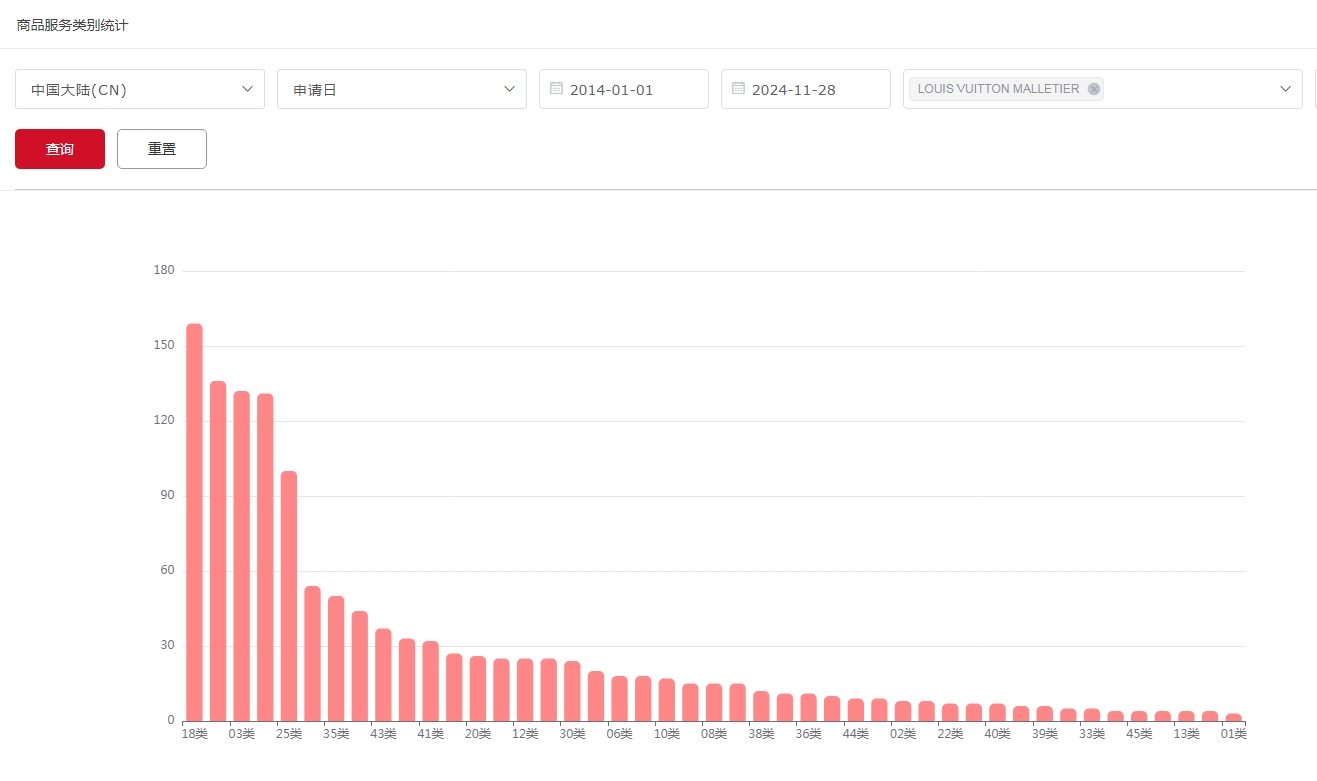Image resolution: width=1317 pixels, height=781 pixels.
Task: Select the LOUIS VUITTON MALLETIER applicant tag
Action: (x=998, y=89)
